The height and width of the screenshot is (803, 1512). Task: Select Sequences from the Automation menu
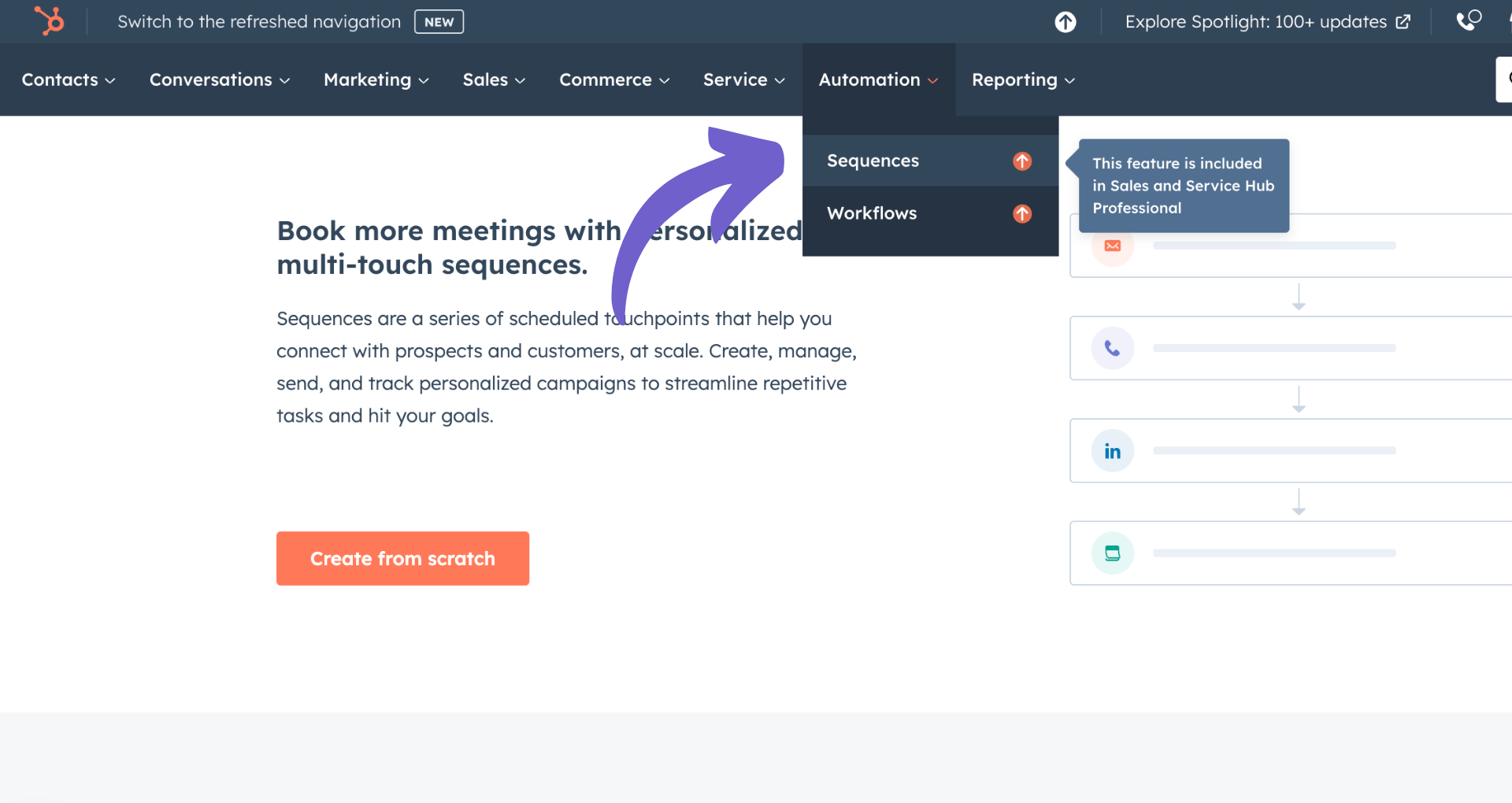coord(872,161)
